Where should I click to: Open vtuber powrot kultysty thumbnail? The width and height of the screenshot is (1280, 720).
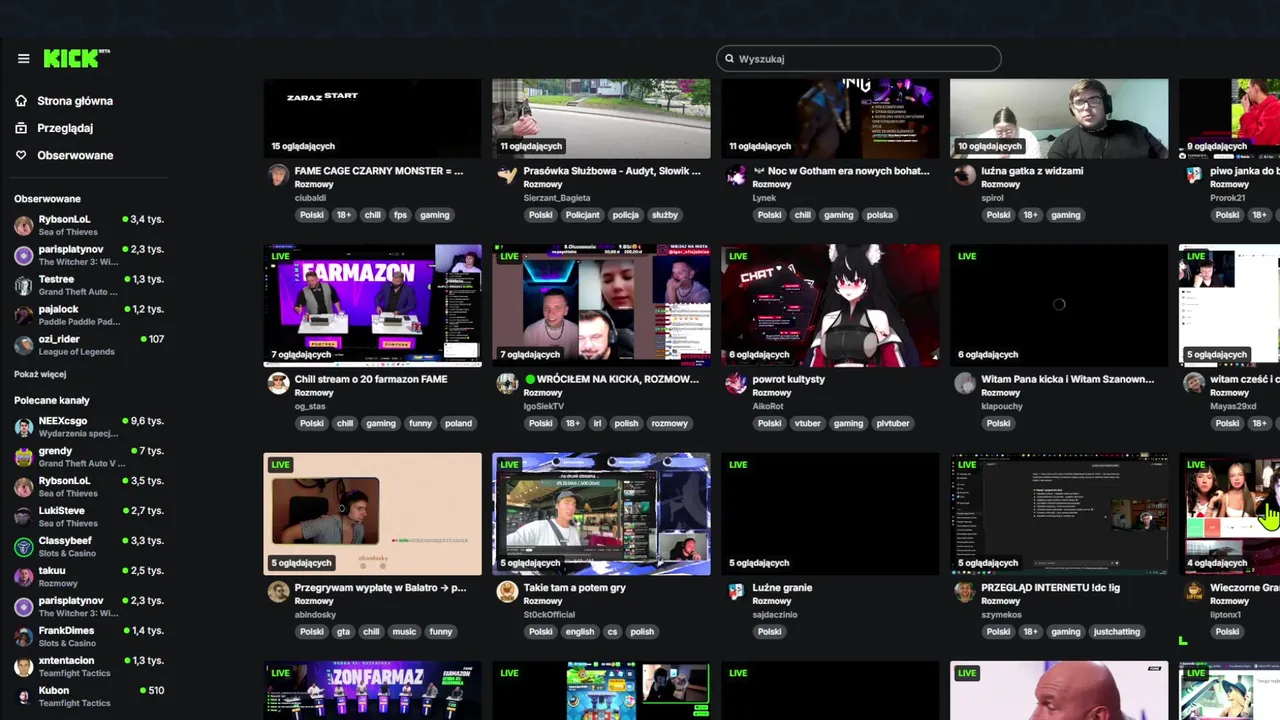pyautogui.click(x=830, y=305)
